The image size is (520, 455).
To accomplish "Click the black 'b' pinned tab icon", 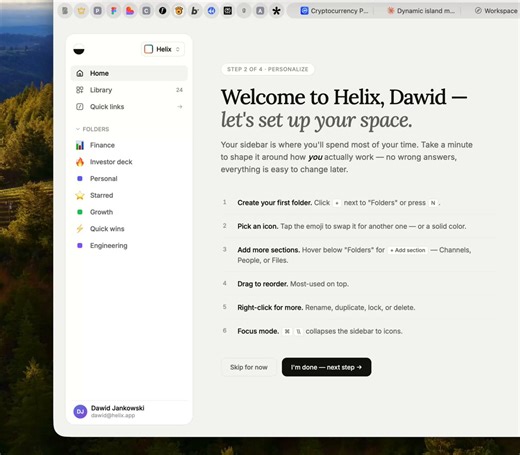I will tap(195, 11).
